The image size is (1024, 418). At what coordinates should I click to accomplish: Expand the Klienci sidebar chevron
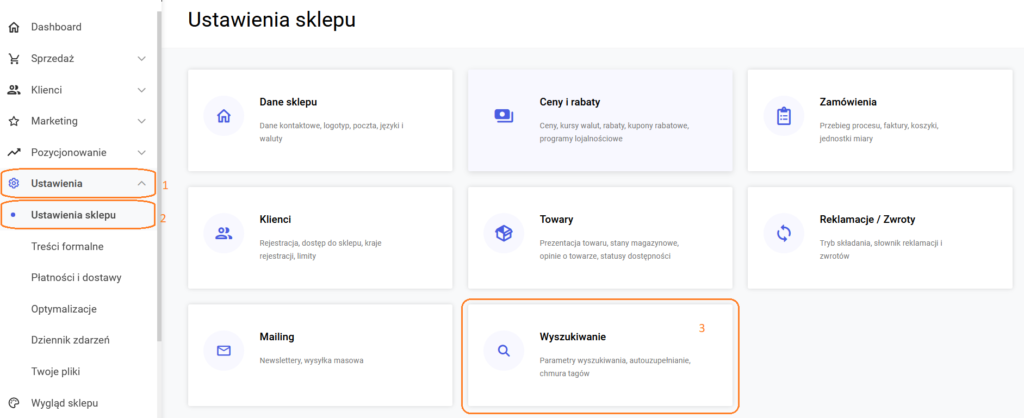click(141, 90)
